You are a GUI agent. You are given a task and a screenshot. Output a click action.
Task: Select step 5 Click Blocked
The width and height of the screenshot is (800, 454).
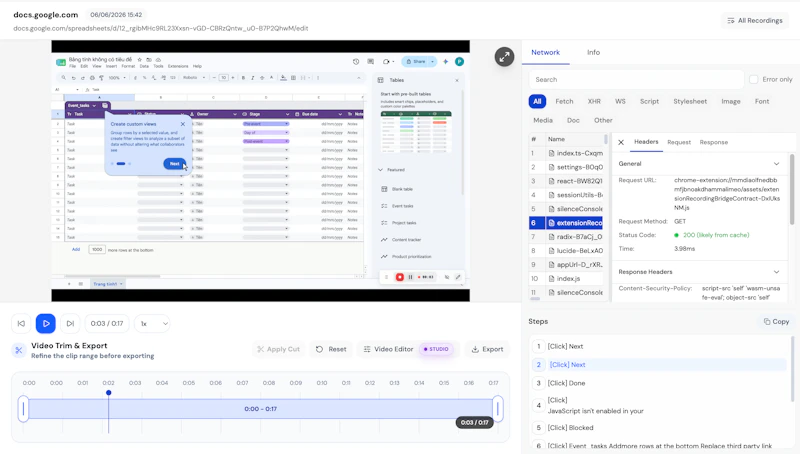658,427
